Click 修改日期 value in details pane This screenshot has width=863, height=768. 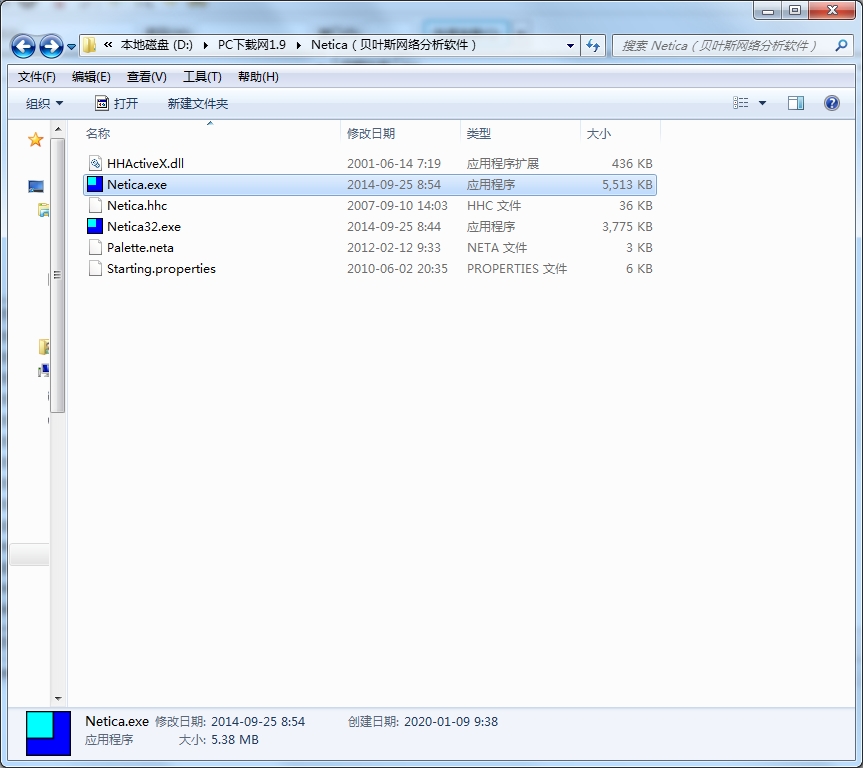point(258,721)
